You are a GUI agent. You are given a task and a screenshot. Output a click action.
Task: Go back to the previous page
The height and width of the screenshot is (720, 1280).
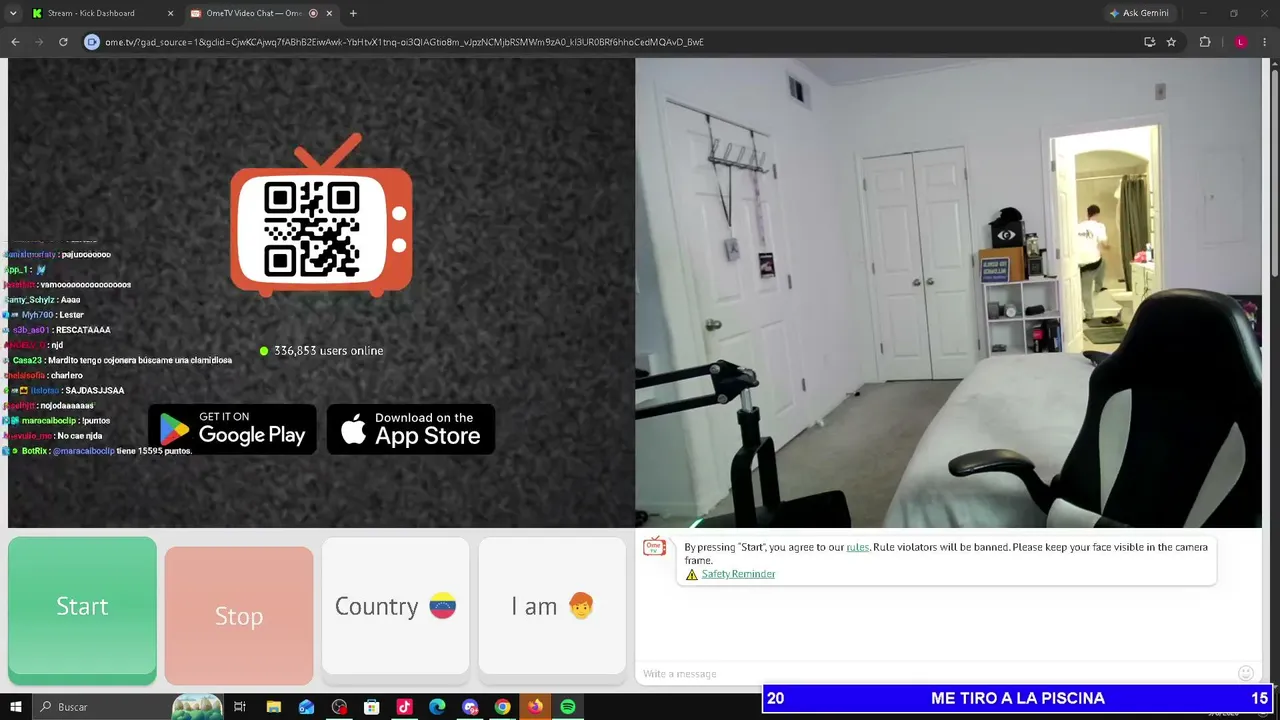15,42
